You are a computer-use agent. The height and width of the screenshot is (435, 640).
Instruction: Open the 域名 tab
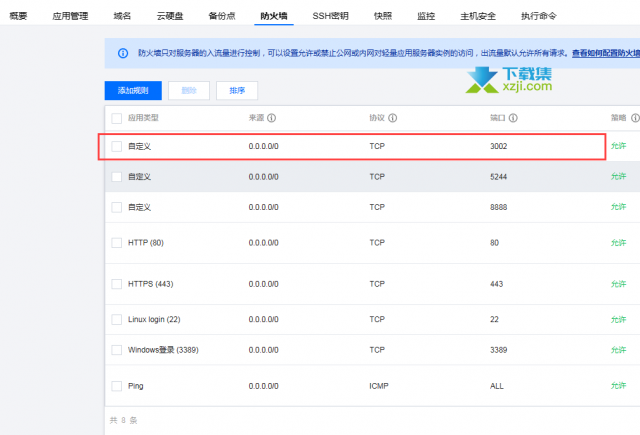coord(122,16)
